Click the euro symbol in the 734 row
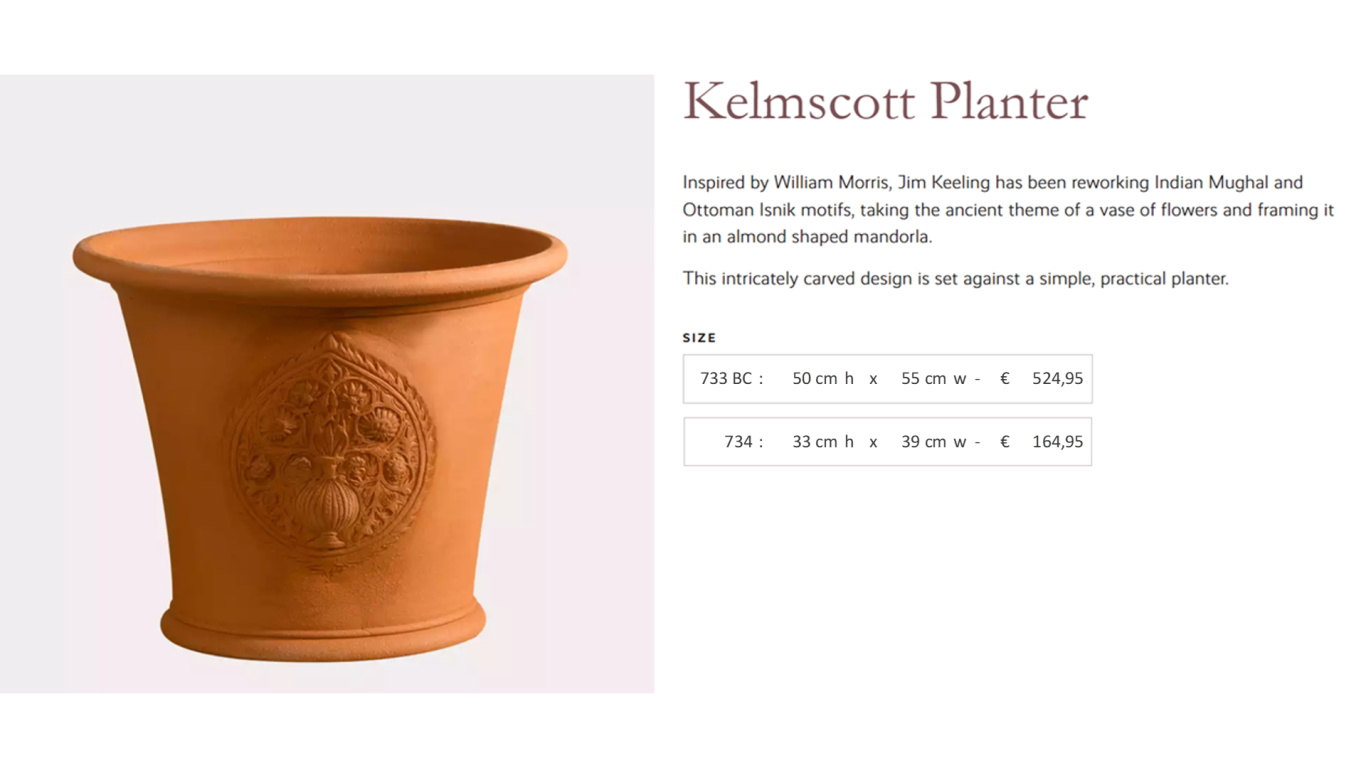1366x768 pixels. coord(1005,441)
